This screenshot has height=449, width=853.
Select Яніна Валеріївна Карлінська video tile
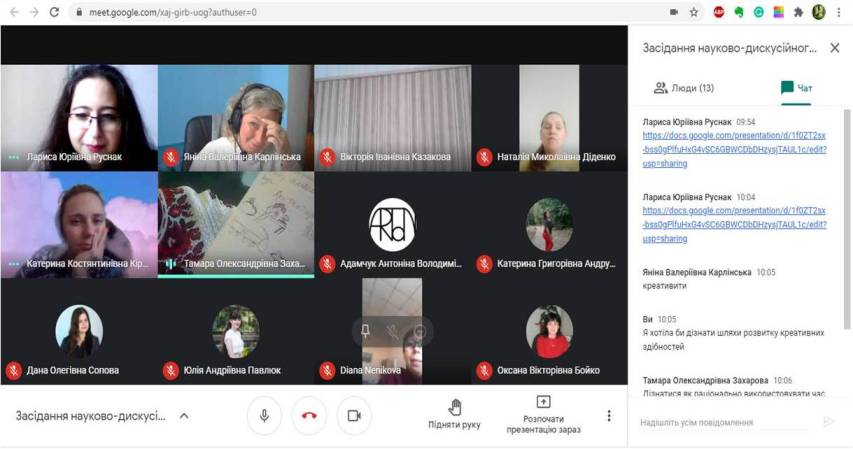pyautogui.click(x=236, y=118)
